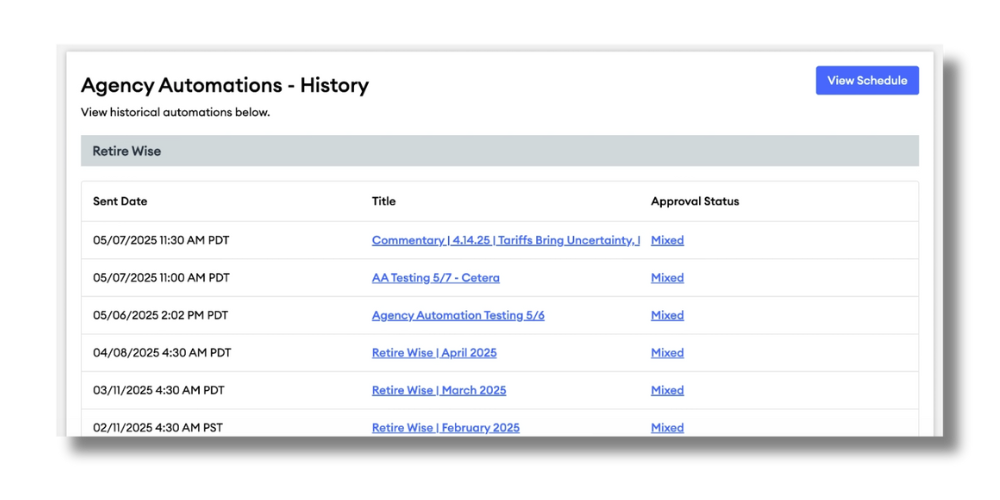Click Mixed status for Retire Wise April 2025
Screen dimensions: 1000x500
[x=667, y=353]
